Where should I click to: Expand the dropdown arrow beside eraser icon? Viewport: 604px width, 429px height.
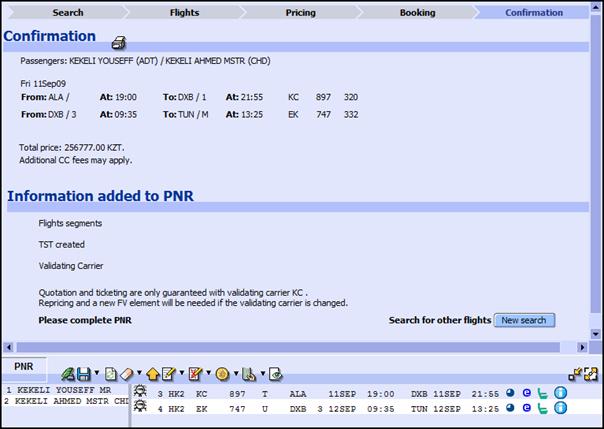pyautogui.click(x=139, y=375)
